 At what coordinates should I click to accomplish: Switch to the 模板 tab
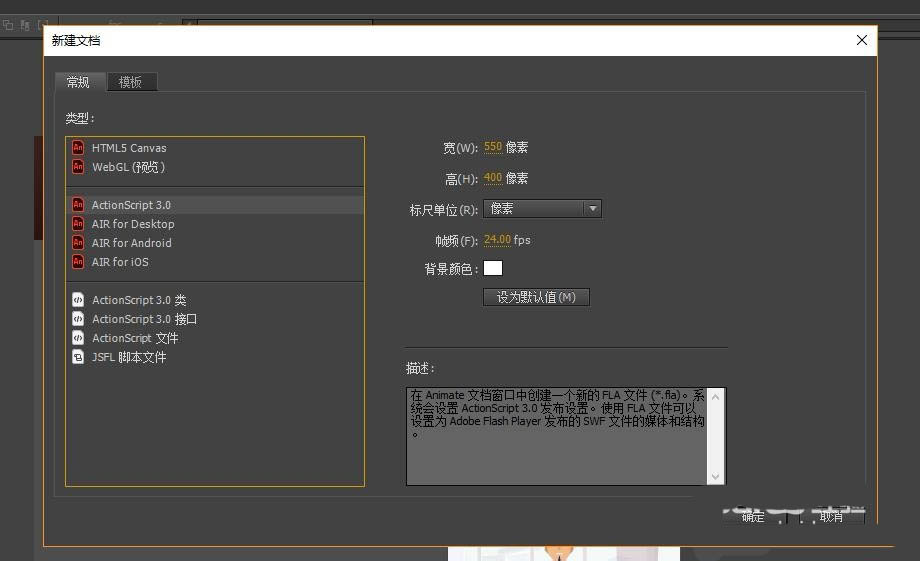click(131, 82)
